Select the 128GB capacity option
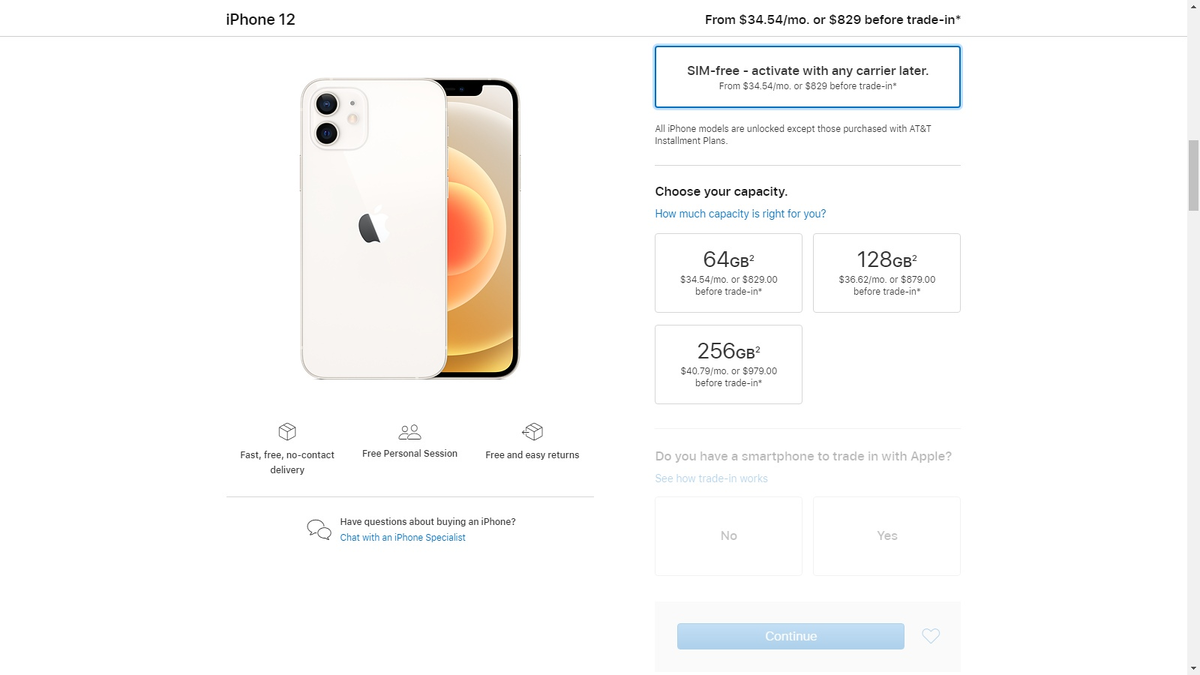This screenshot has width=1200, height=675. [x=886, y=272]
